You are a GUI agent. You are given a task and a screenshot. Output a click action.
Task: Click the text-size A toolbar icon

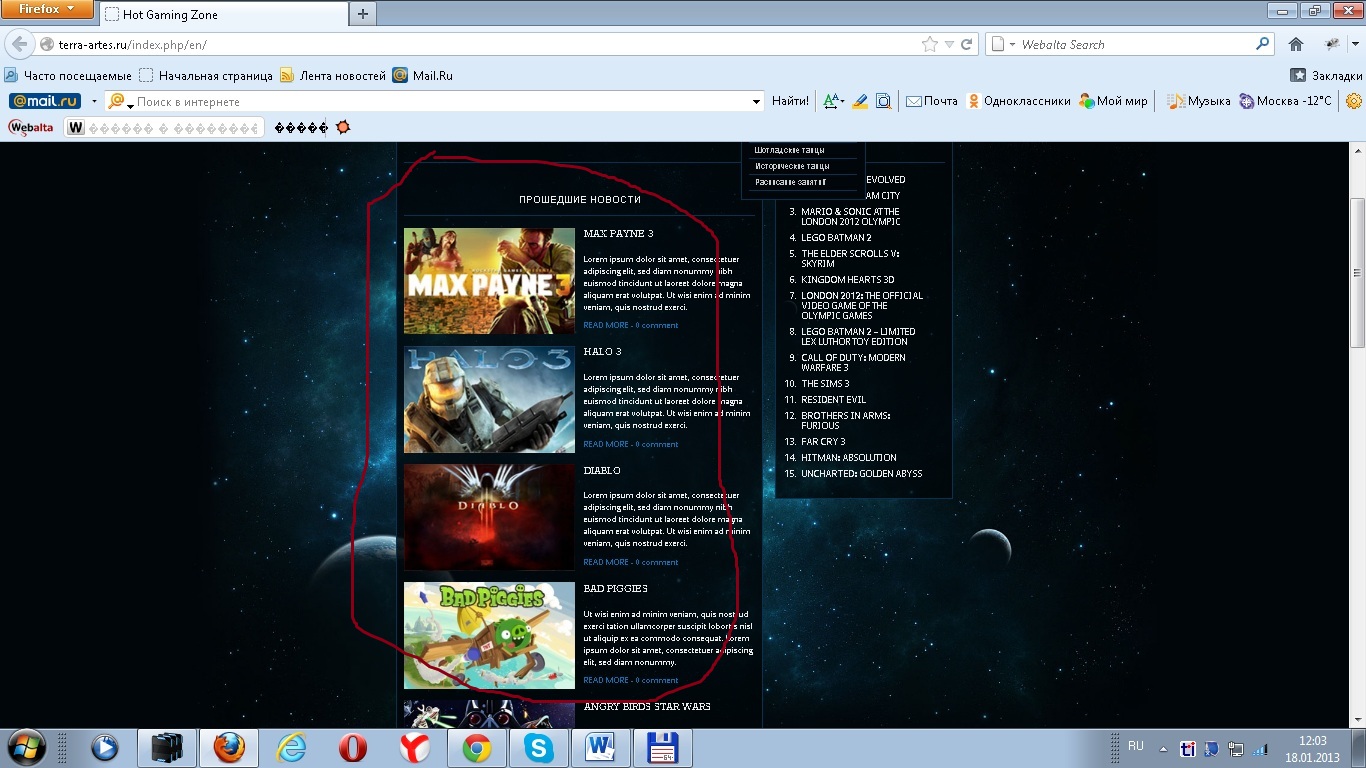pyautogui.click(x=830, y=101)
